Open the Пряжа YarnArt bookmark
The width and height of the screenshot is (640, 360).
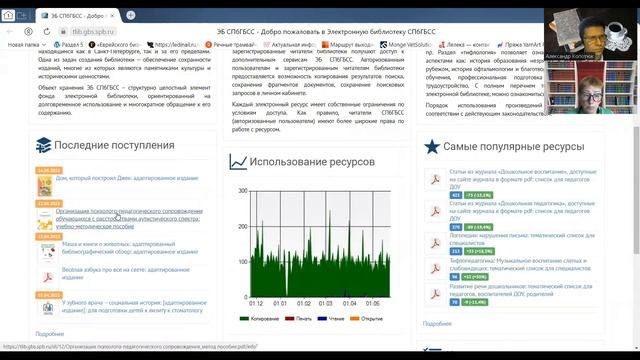click(520, 44)
